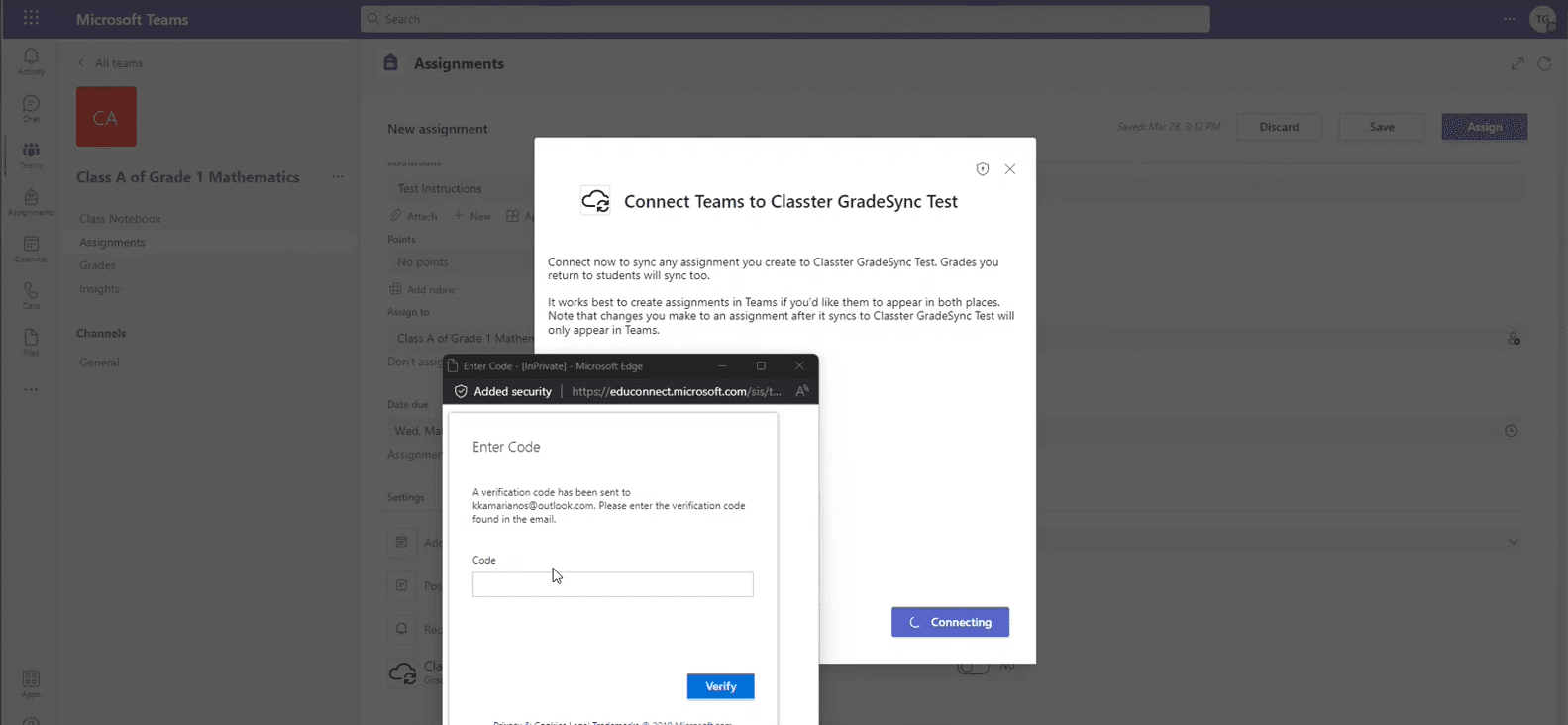1568x725 pixels.
Task: Open the TG profile avatar
Action: 1542,19
